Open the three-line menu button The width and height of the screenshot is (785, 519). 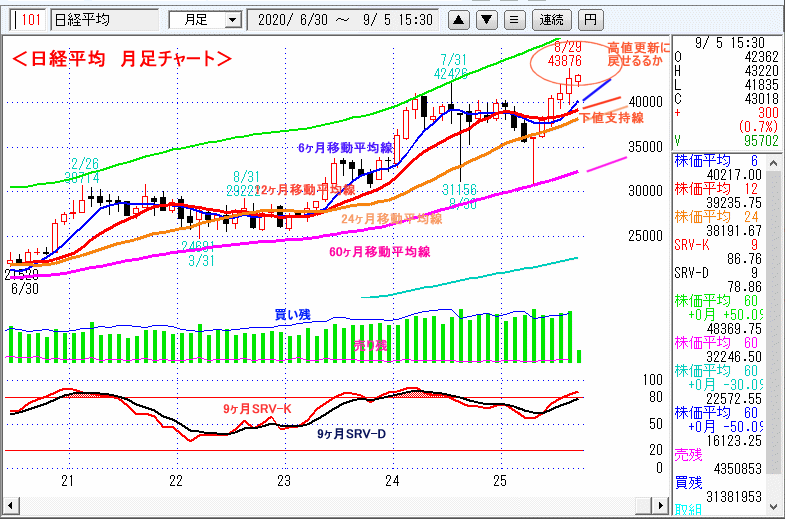pos(514,20)
